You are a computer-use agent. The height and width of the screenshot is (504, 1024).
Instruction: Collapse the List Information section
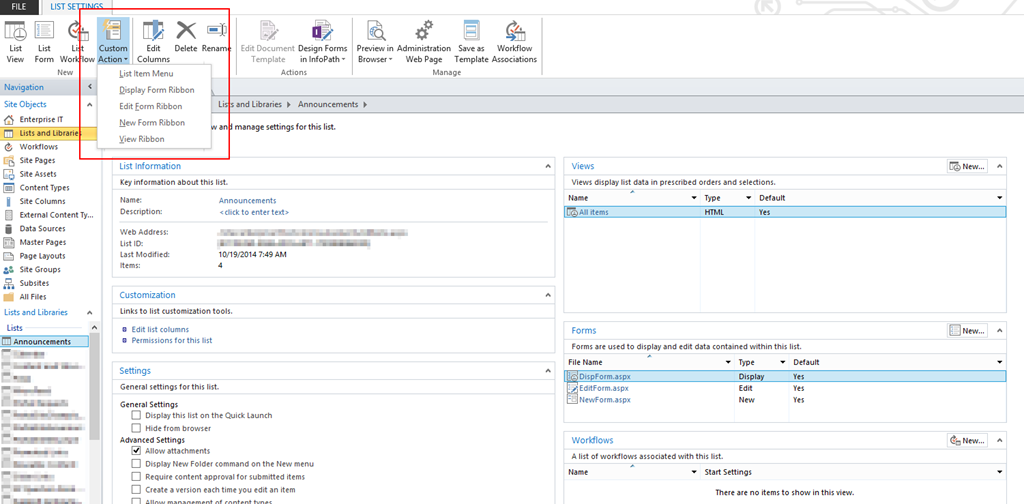(x=547, y=166)
